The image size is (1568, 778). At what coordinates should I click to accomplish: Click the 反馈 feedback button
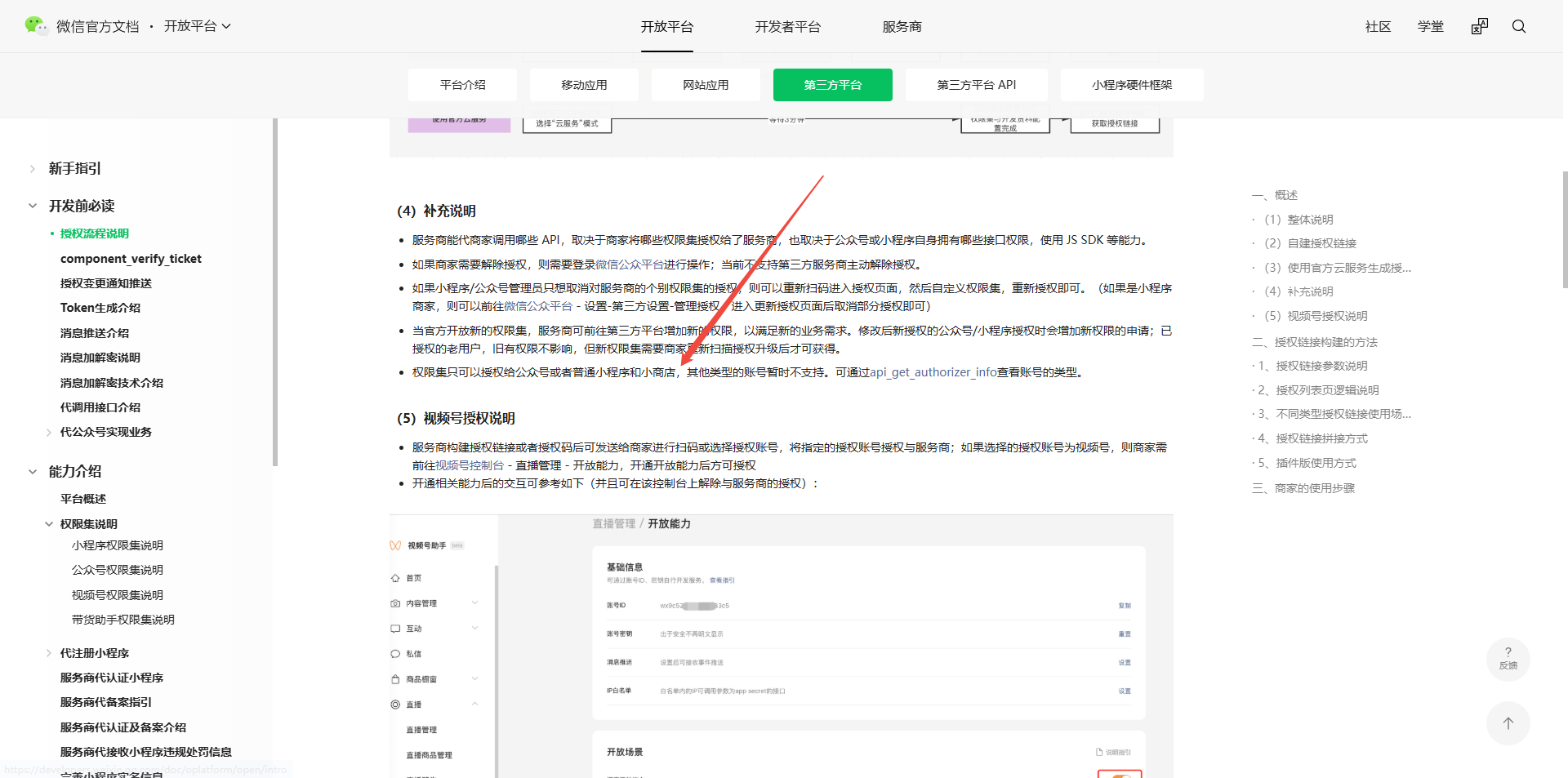(x=1508, y=659)
